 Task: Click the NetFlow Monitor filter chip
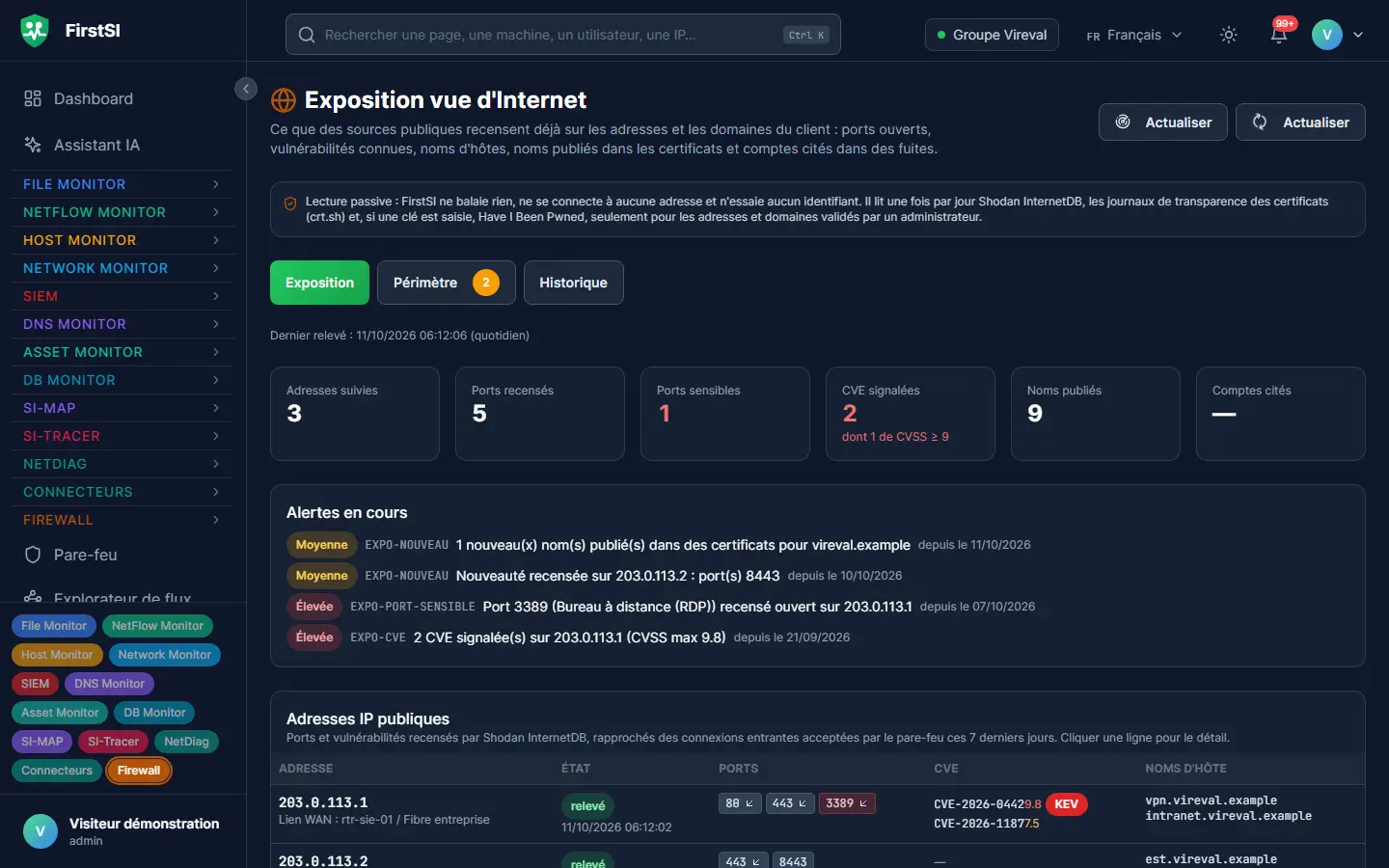[x=157, y=626]
